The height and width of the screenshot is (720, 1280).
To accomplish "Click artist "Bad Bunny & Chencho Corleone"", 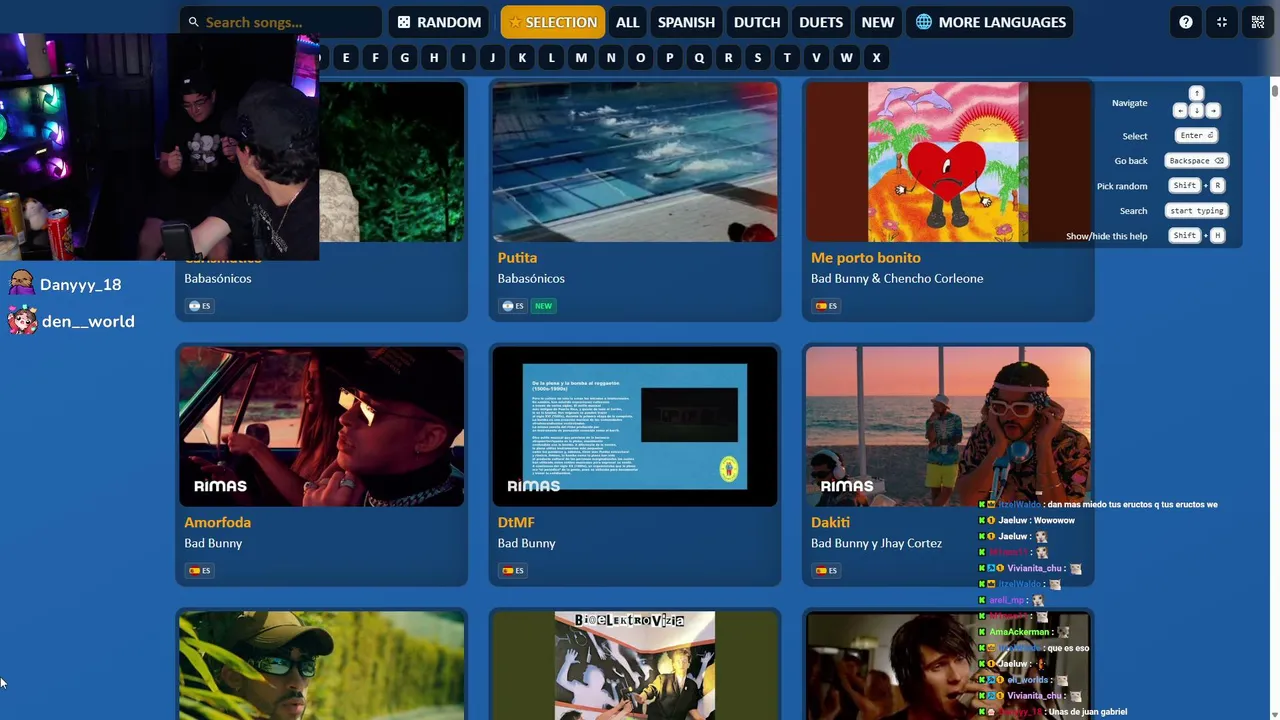I will [x=897, y=279].
